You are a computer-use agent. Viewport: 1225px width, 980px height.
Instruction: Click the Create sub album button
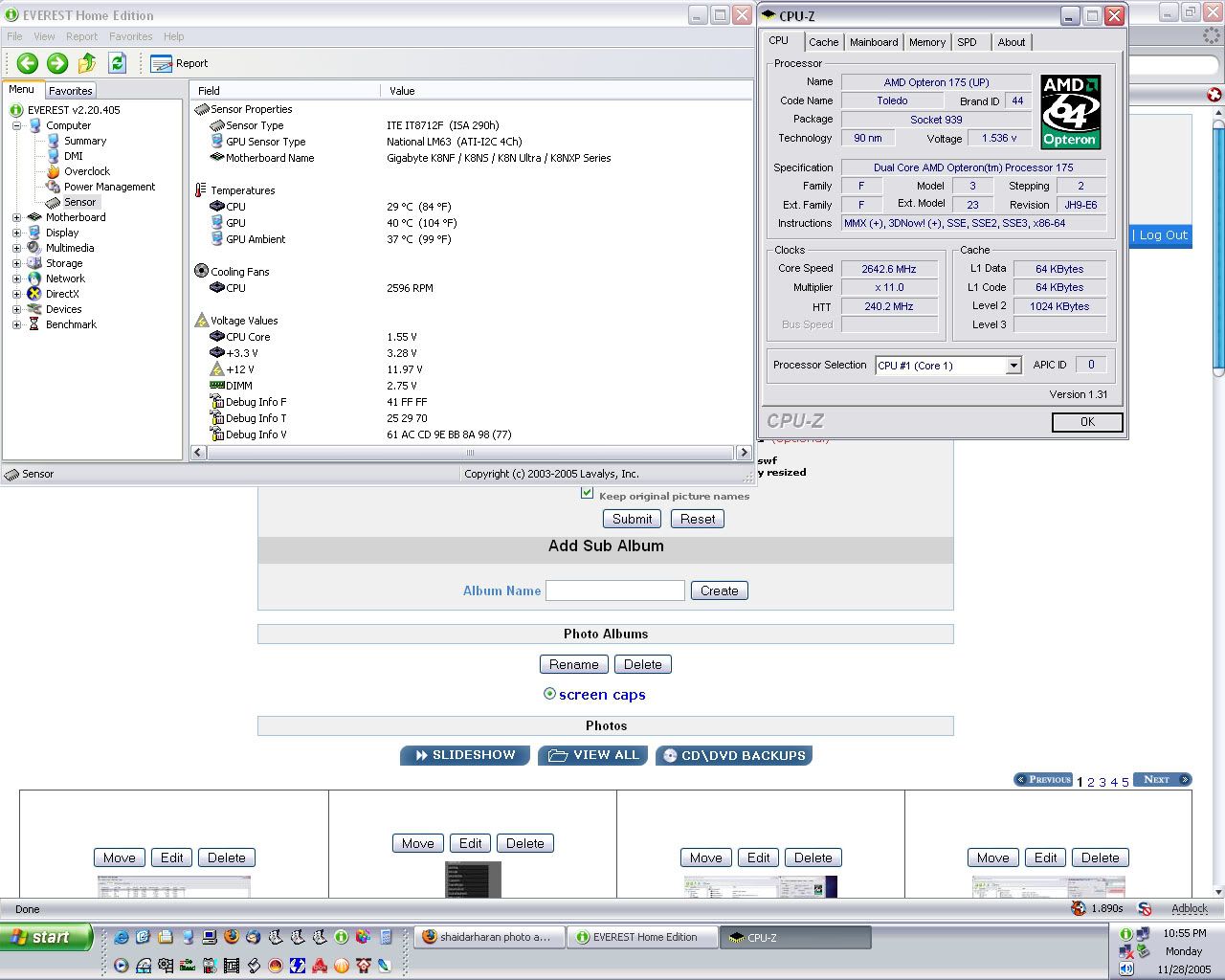click(x=719, y=590)
